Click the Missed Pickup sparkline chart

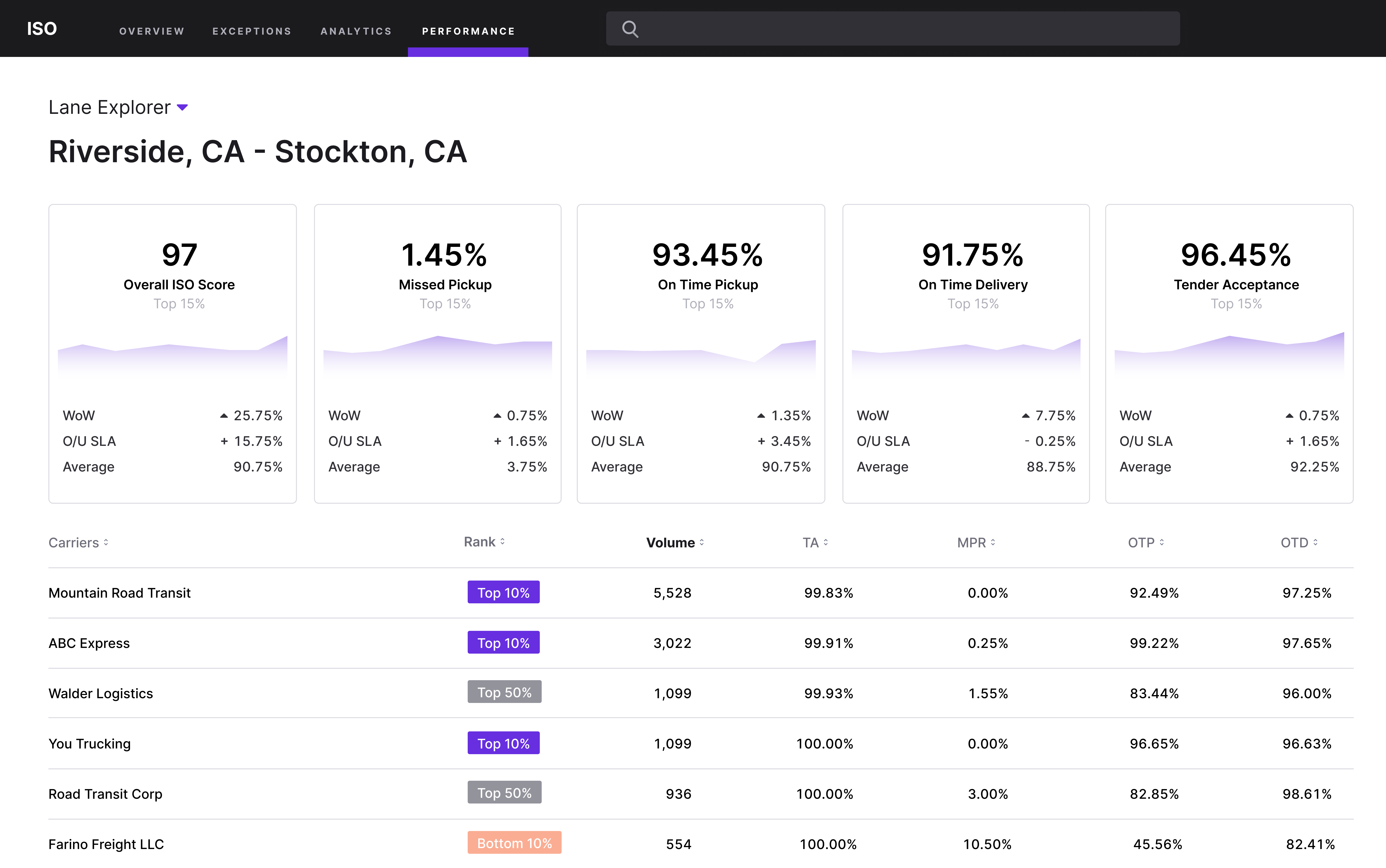tap(438, 356)
